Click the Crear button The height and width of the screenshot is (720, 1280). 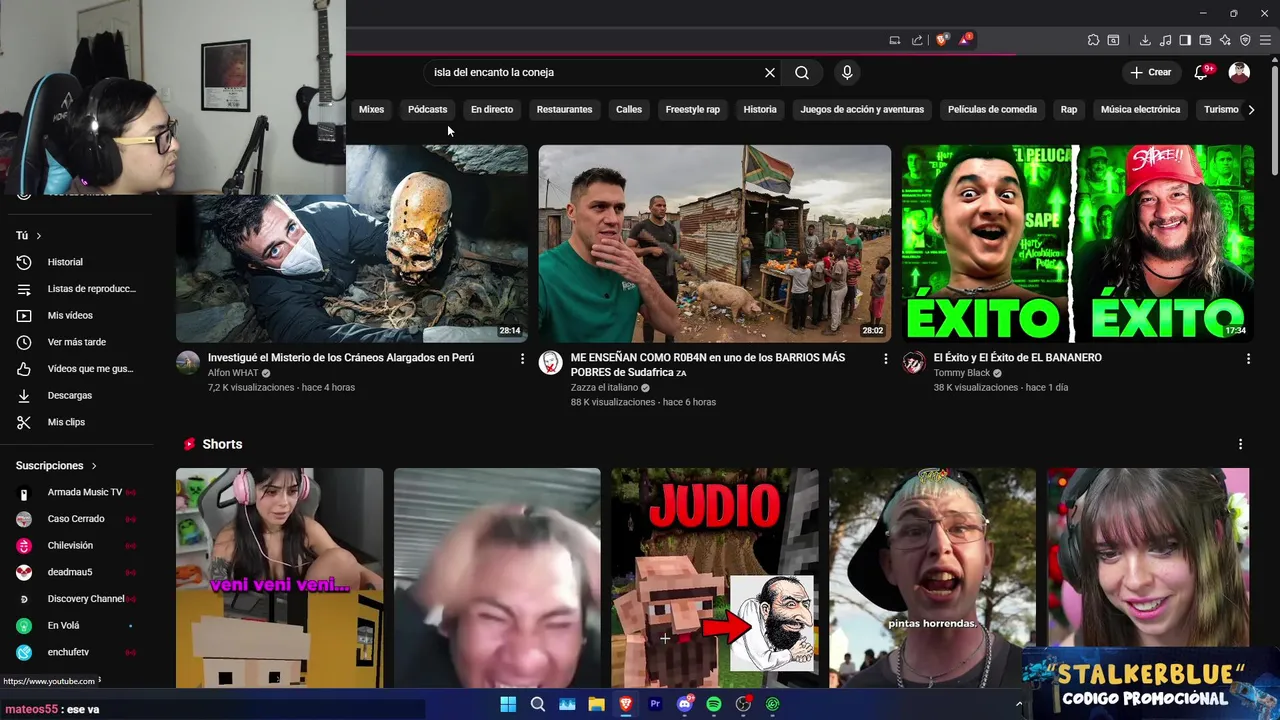[1150, 72]
